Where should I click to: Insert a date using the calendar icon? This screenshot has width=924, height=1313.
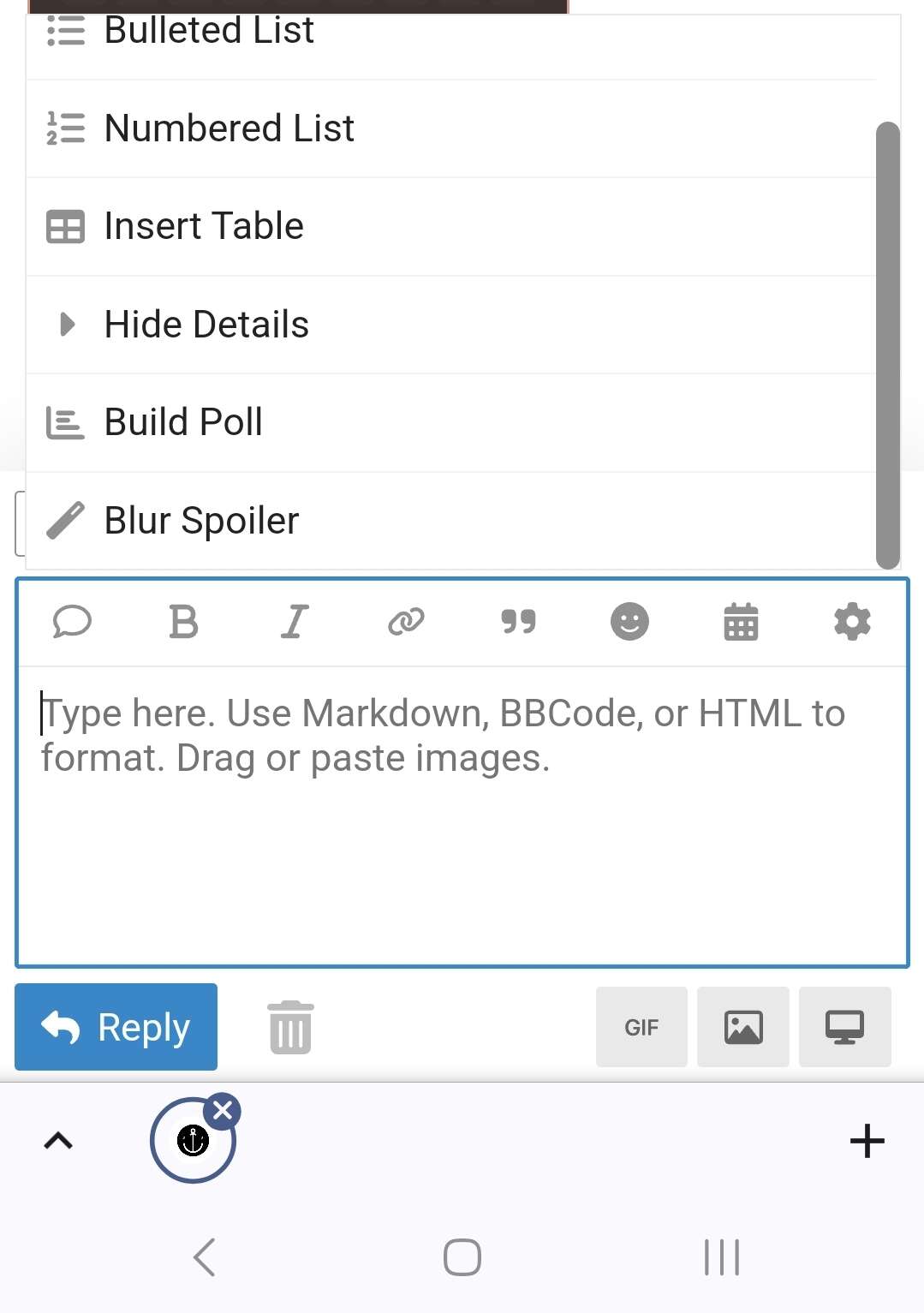(741, 622)
